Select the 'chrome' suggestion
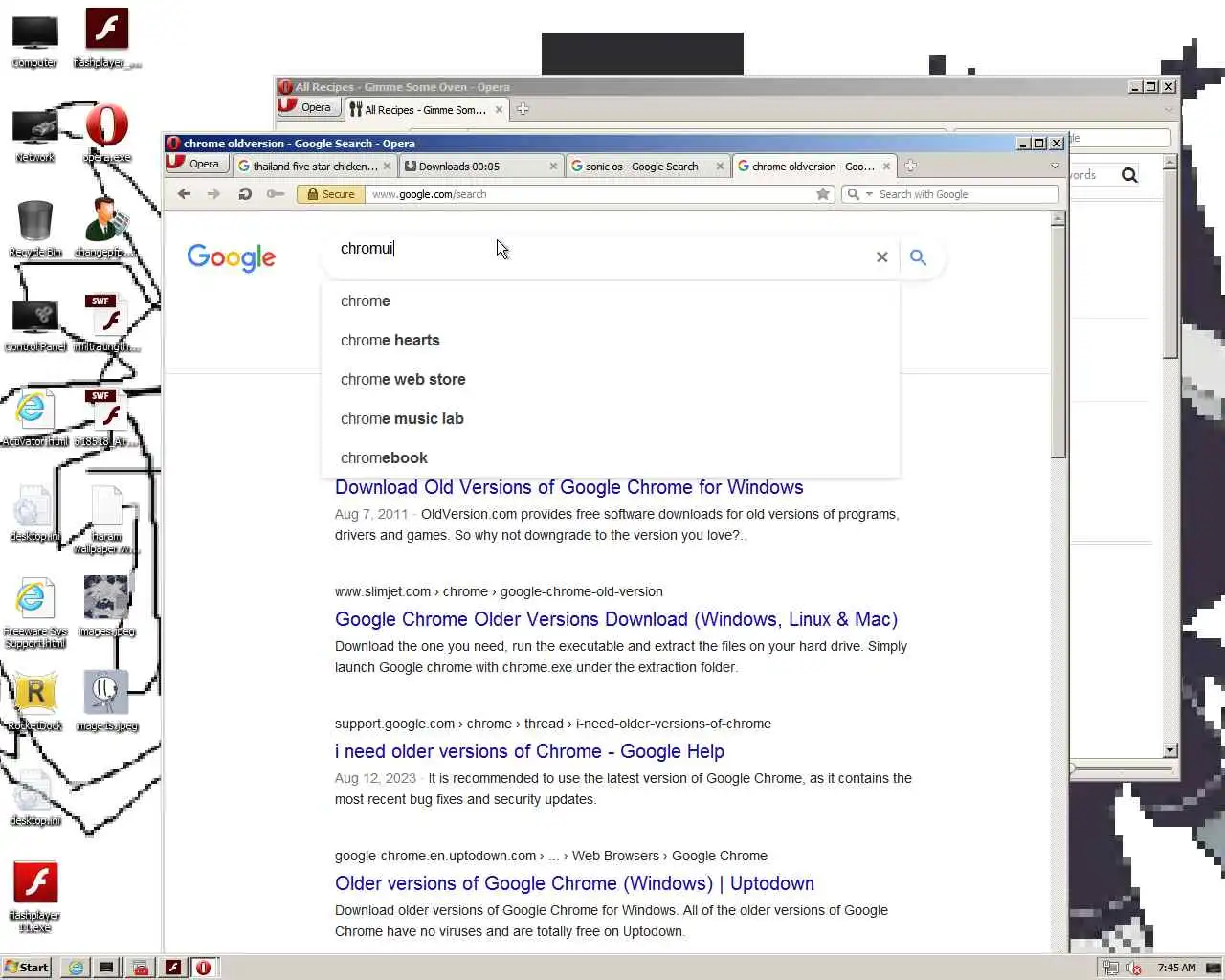This screenshot has height=980, width=1225. (611, 301)
